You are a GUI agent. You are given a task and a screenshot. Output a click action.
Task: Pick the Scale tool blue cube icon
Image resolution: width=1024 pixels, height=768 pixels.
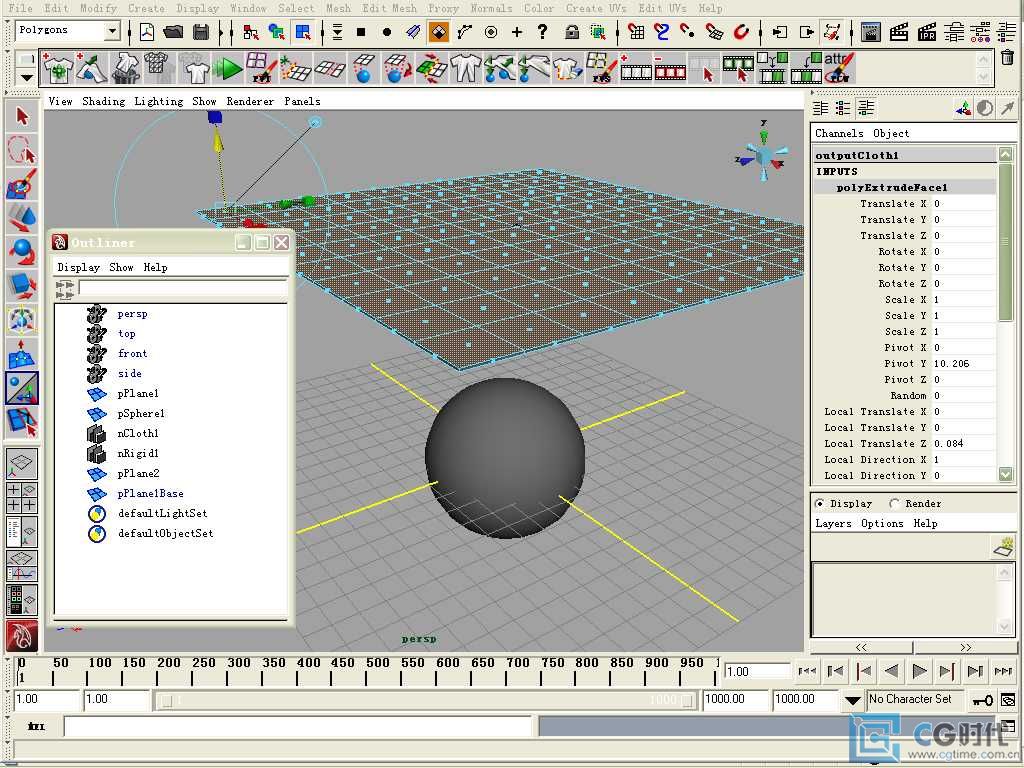coord(22,285)
